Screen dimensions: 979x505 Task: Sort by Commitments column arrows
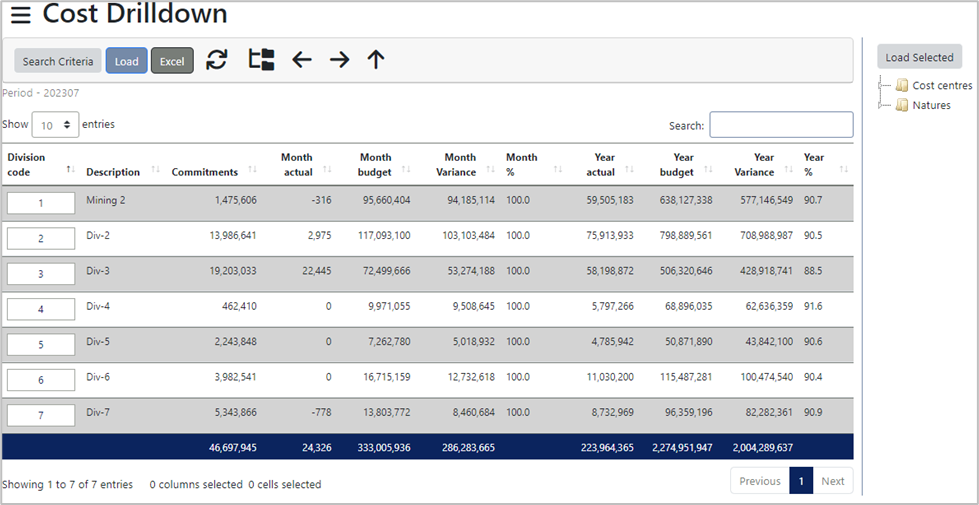pos(253,170)
